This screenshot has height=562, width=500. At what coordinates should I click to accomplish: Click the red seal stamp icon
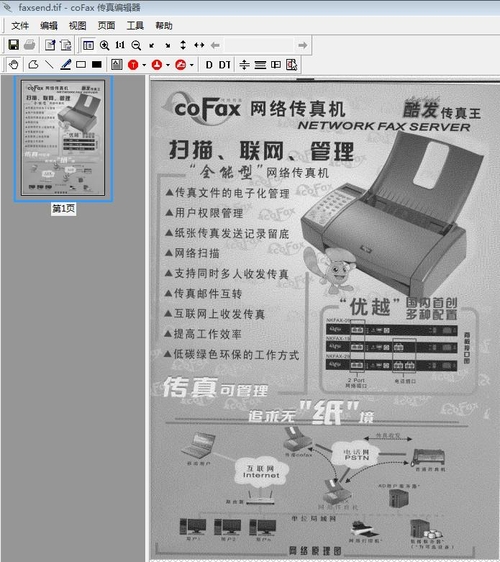(x=157, y=65)
